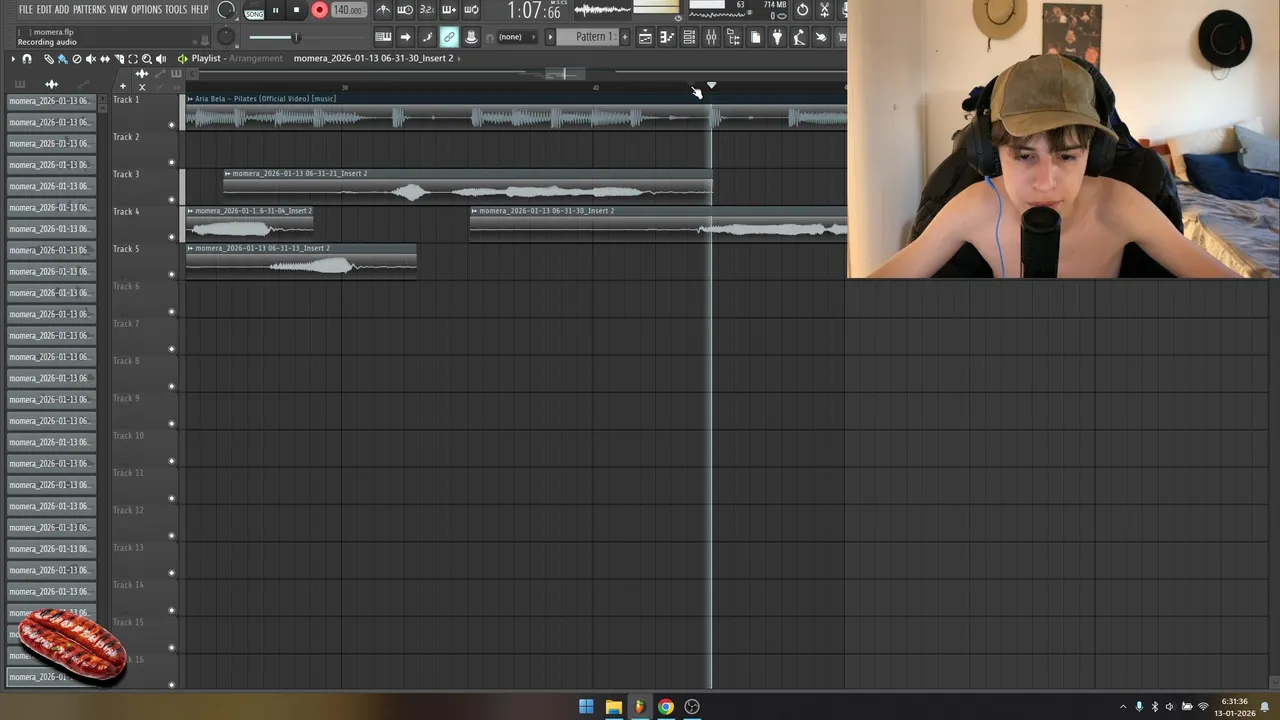Select the Slip tool in playlist toolbar
Screen dimensions: 1280x720
pyautogui.click(x=105, y=59)
